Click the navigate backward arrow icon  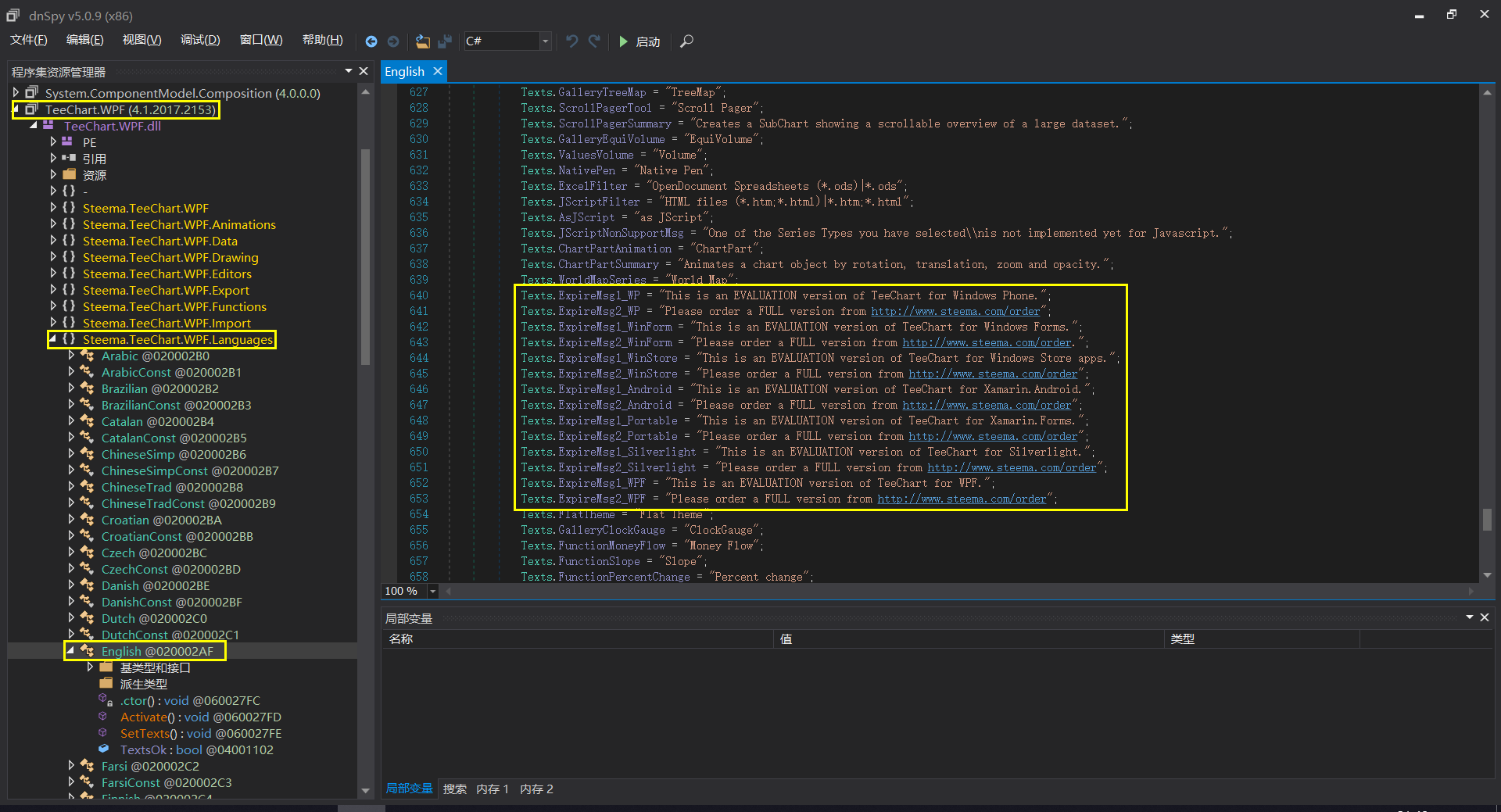(x=372, y=41)
